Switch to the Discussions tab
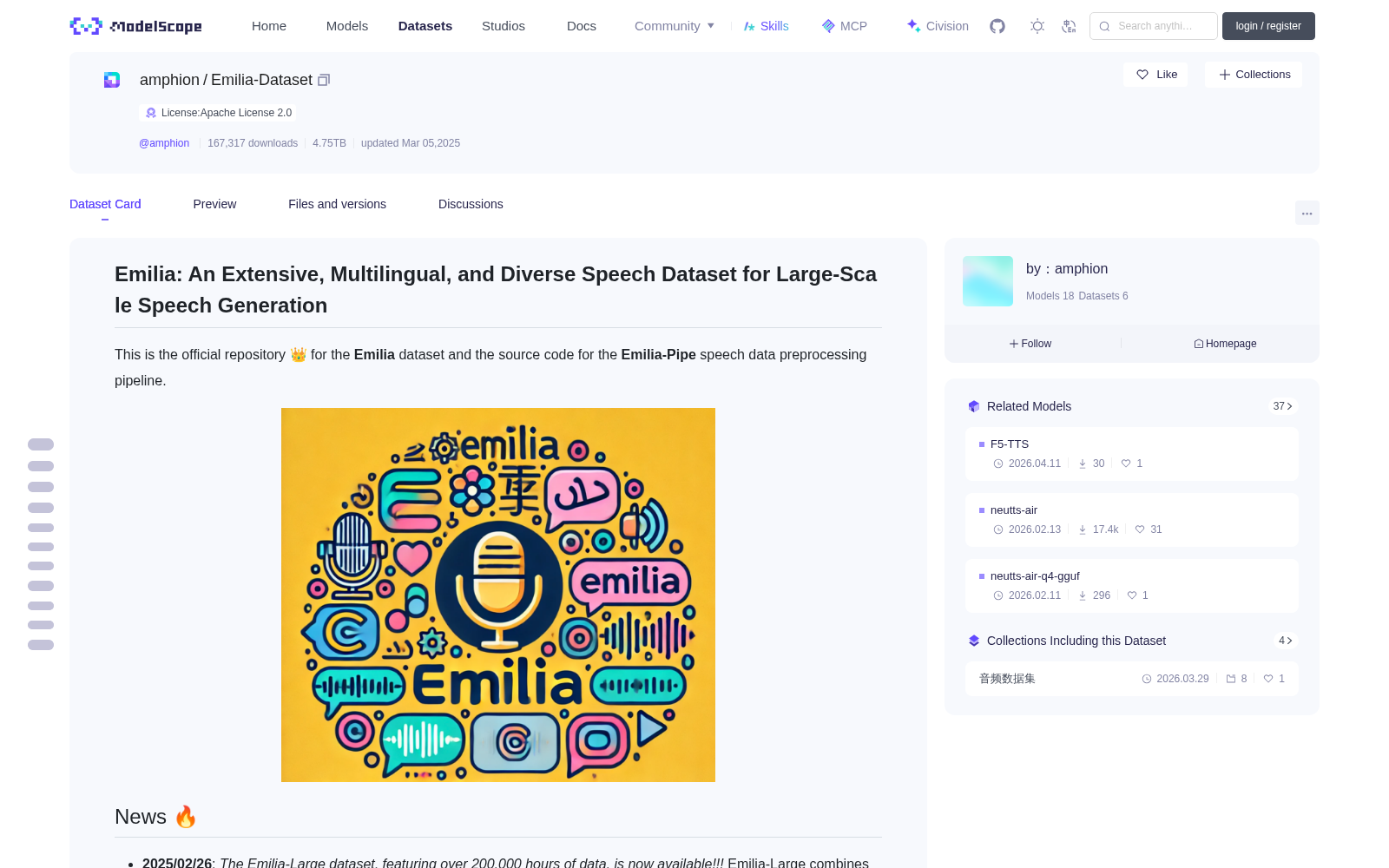 pyautogui.click(x=471, y=204)
